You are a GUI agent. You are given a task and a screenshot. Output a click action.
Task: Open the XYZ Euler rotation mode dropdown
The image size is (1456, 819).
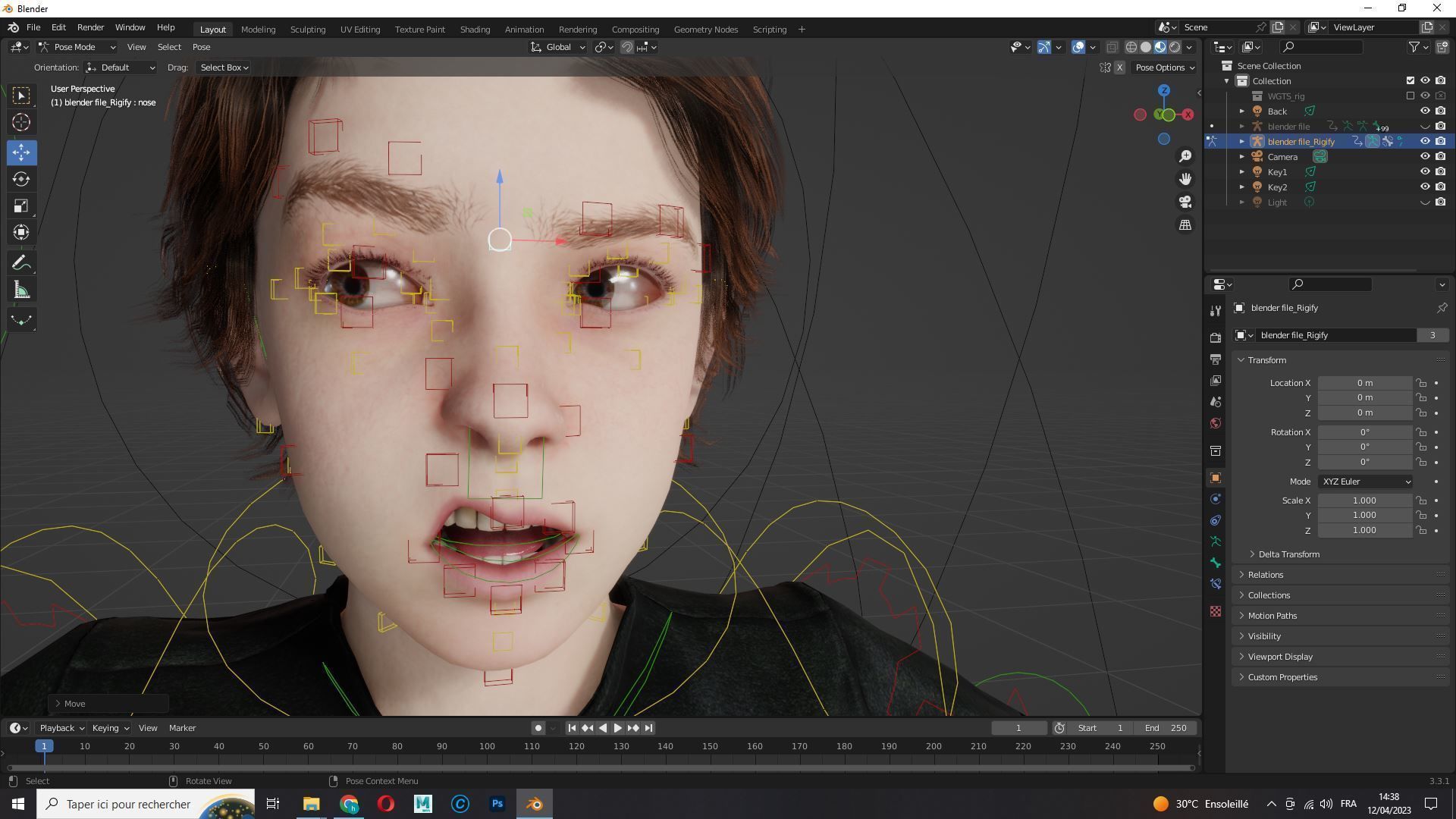pyautogui.click(x=1363, y=482)
